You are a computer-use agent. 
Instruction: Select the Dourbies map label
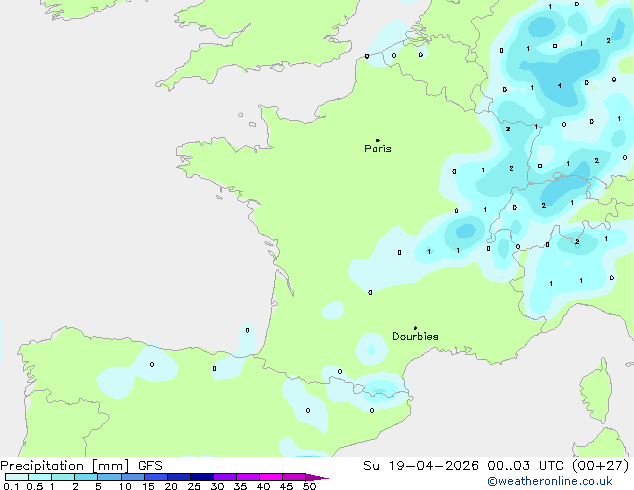point(415,336)
